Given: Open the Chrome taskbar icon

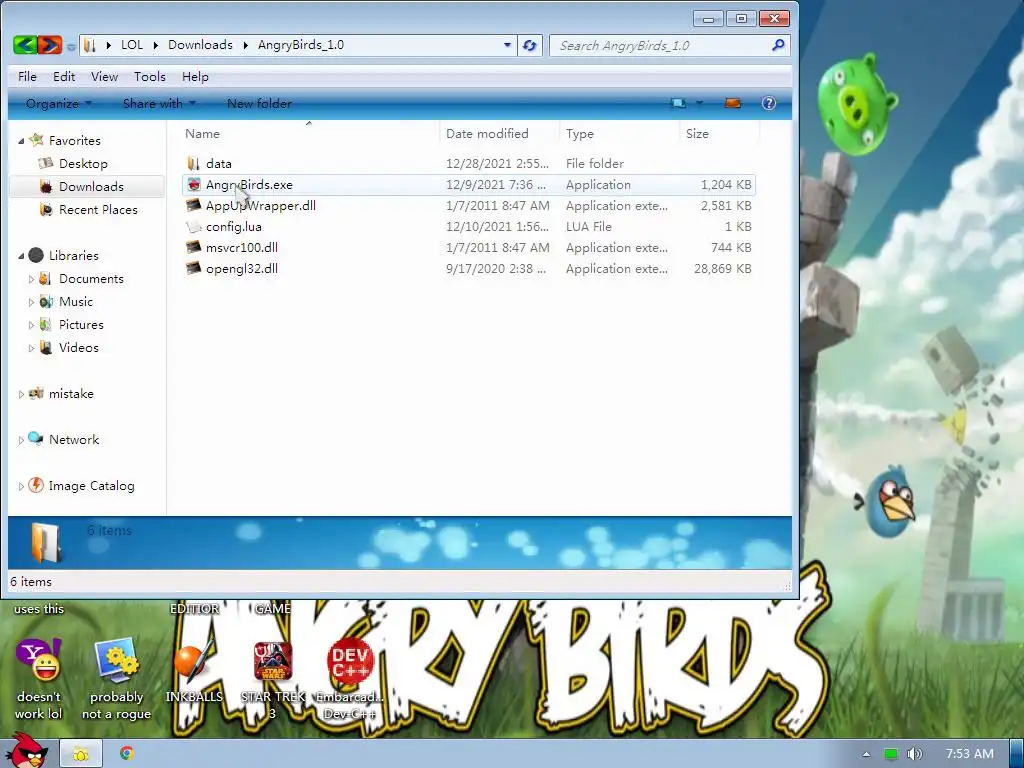Looking at the screenshot, I should pyautogui.click(x=127, y=753).
